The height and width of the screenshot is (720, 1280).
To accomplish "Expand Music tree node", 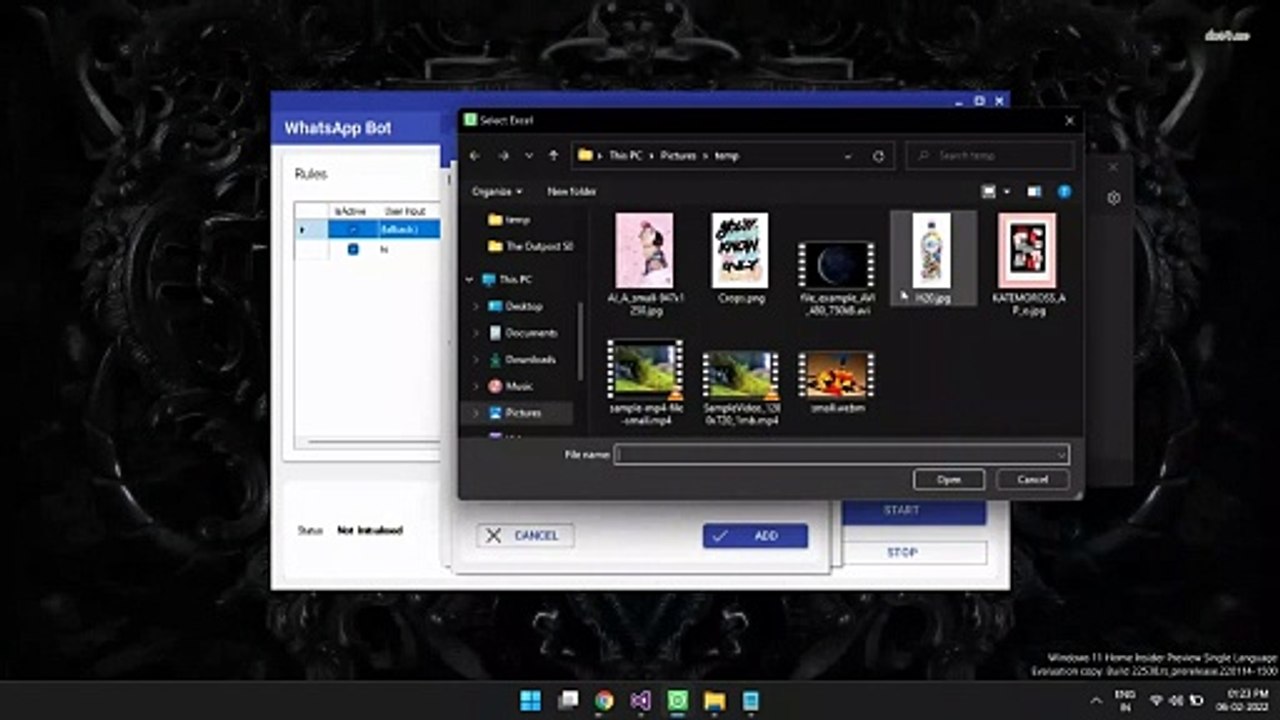I will (x=476, y=386).
